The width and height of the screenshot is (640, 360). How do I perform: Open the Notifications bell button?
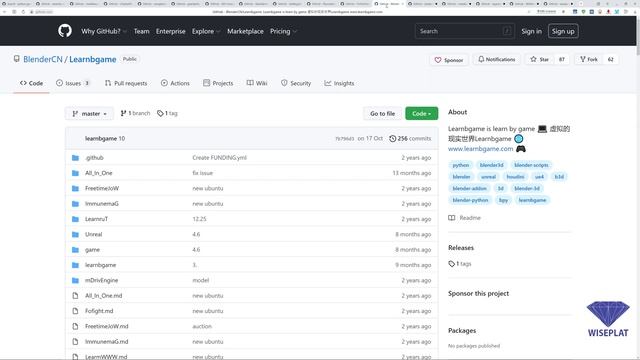[497, 60]
